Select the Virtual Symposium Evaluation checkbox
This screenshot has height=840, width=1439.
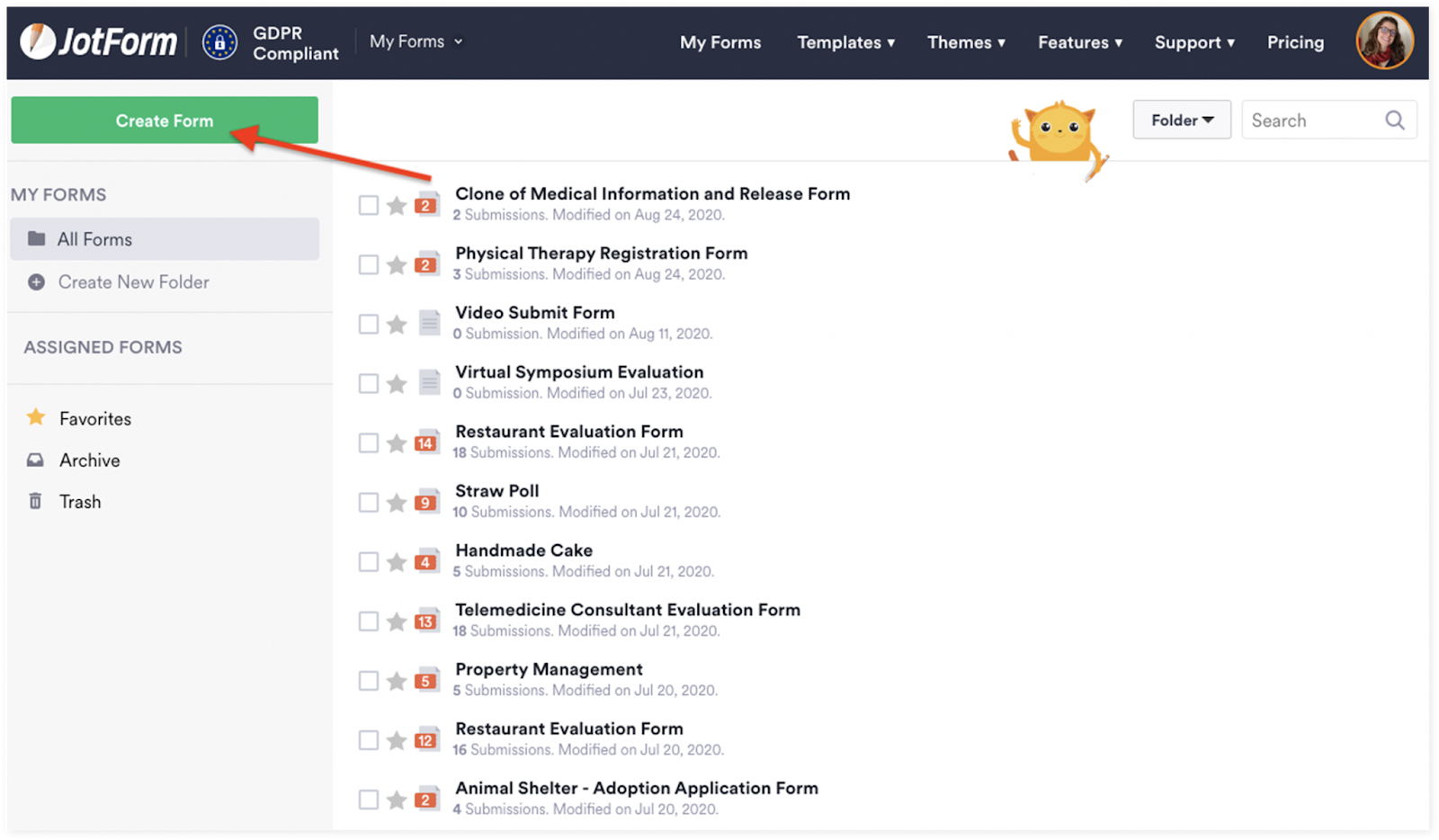368,383
